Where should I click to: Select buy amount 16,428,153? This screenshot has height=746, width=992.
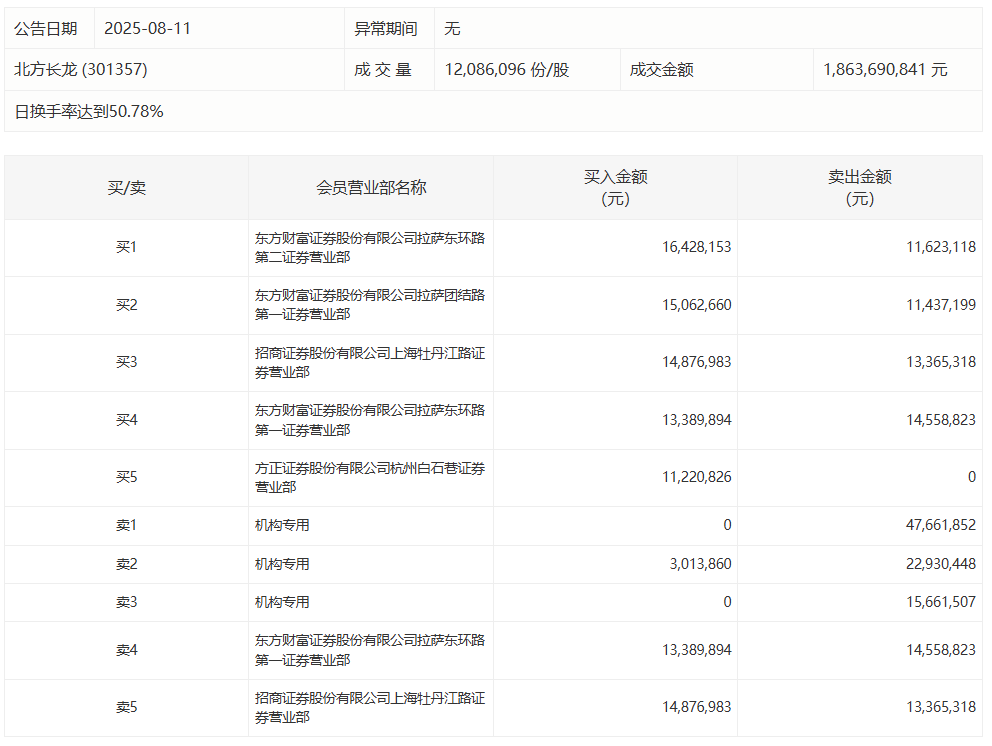(x=697, y=247)
